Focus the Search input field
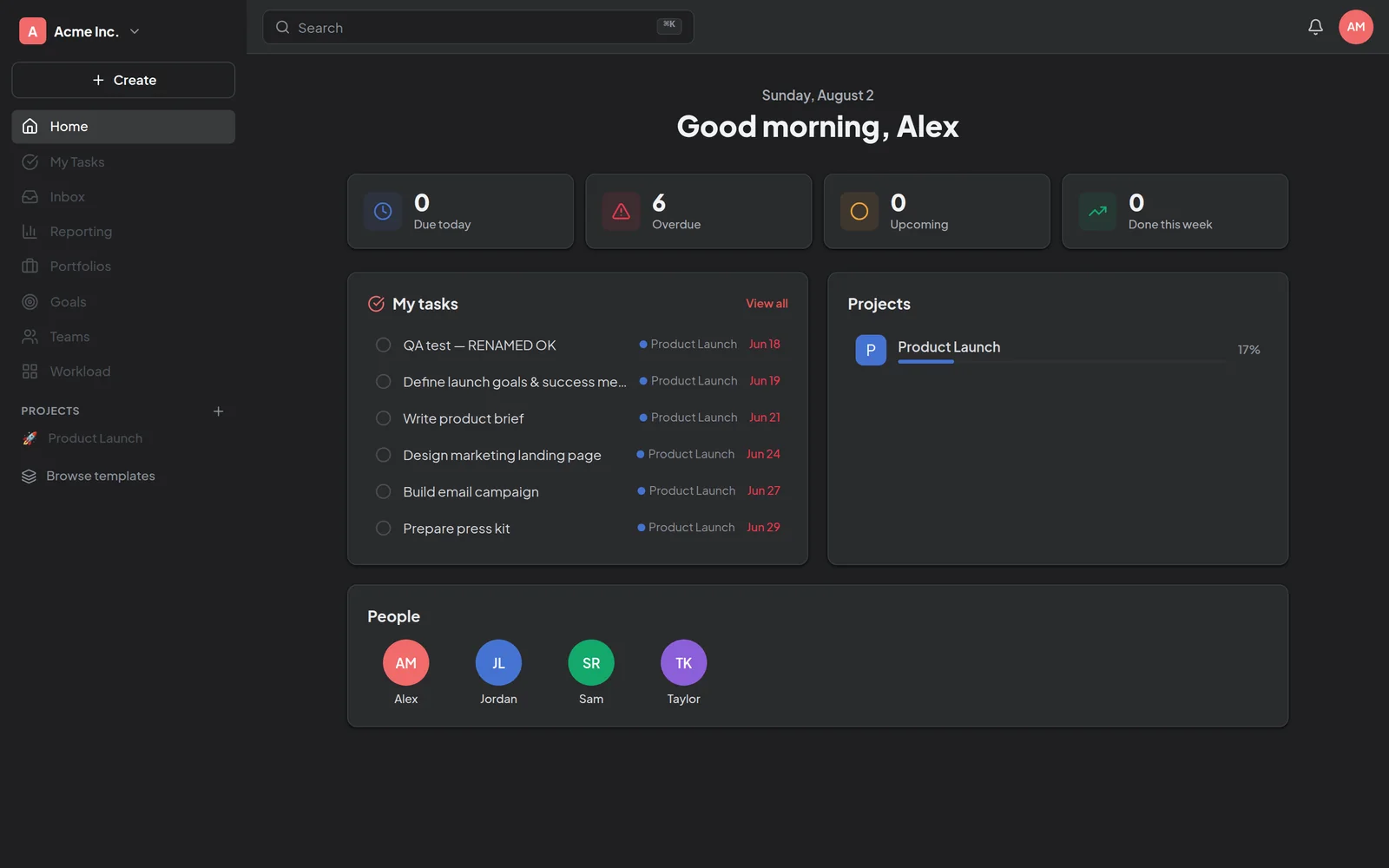 (x=478, y=27)
